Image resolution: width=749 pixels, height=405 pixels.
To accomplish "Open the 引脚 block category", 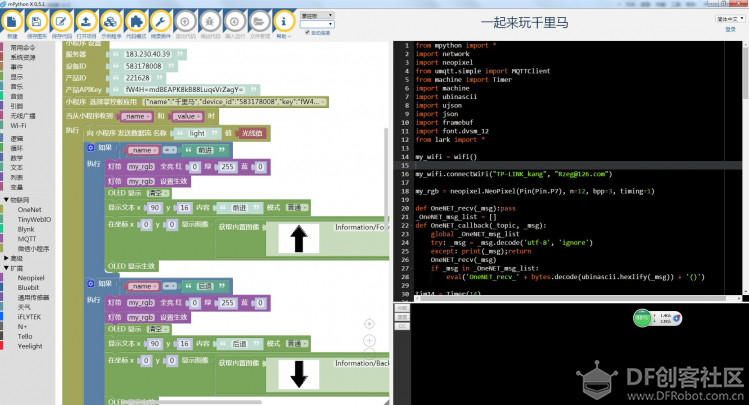I will [16, 106].
